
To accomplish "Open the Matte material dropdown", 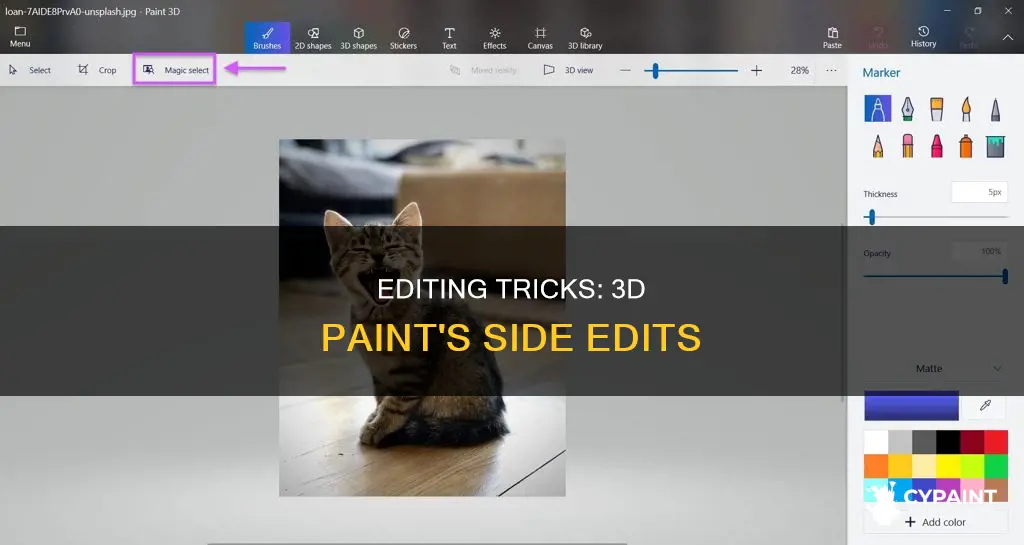I will [x=935, y=369].
